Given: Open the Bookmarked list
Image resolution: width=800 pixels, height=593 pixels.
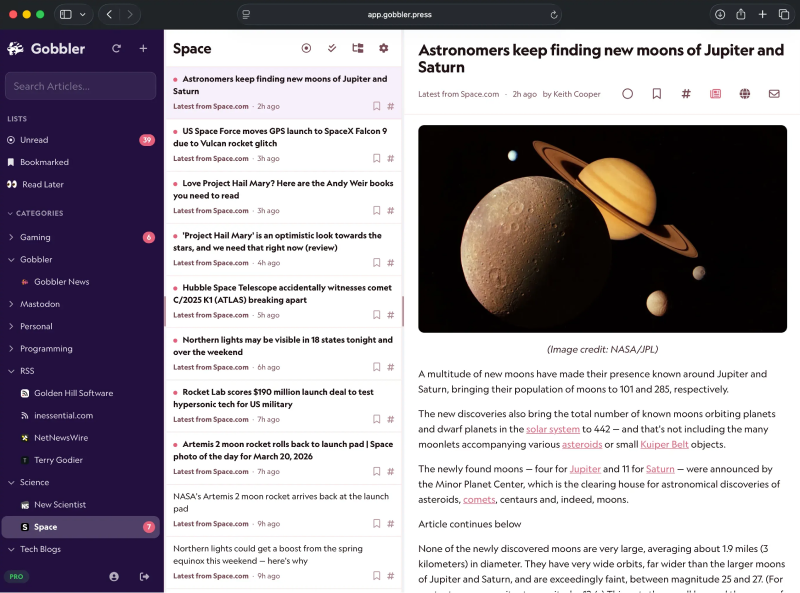Looking at the screenshot, I should (x=81, y=162).
